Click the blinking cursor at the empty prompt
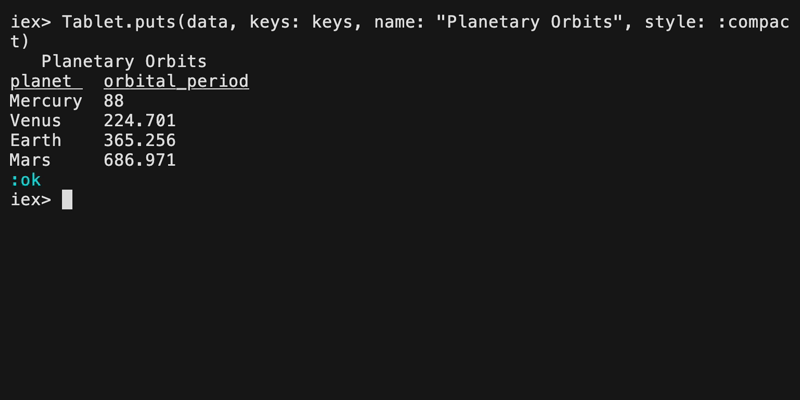This screenshot has width=800, height=400. point(67,199)
